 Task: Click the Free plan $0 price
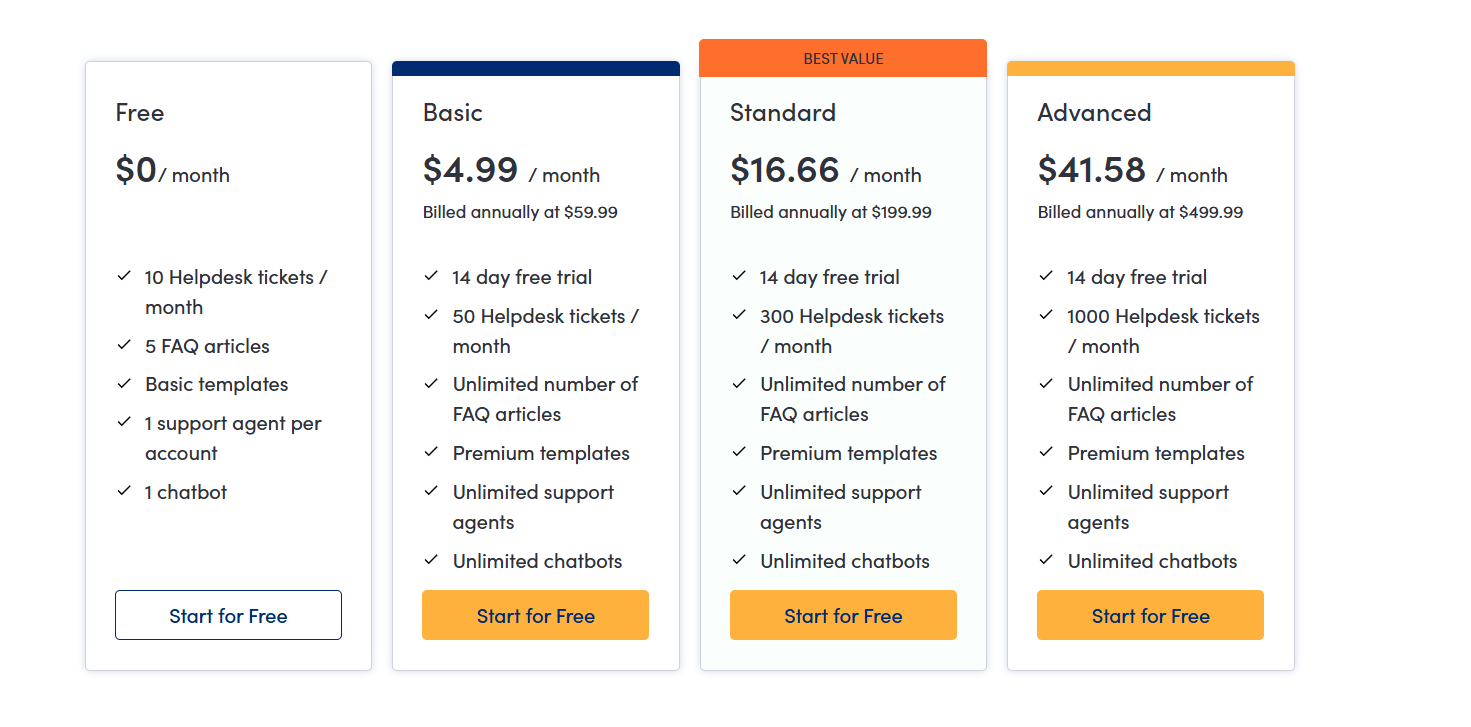136,170
